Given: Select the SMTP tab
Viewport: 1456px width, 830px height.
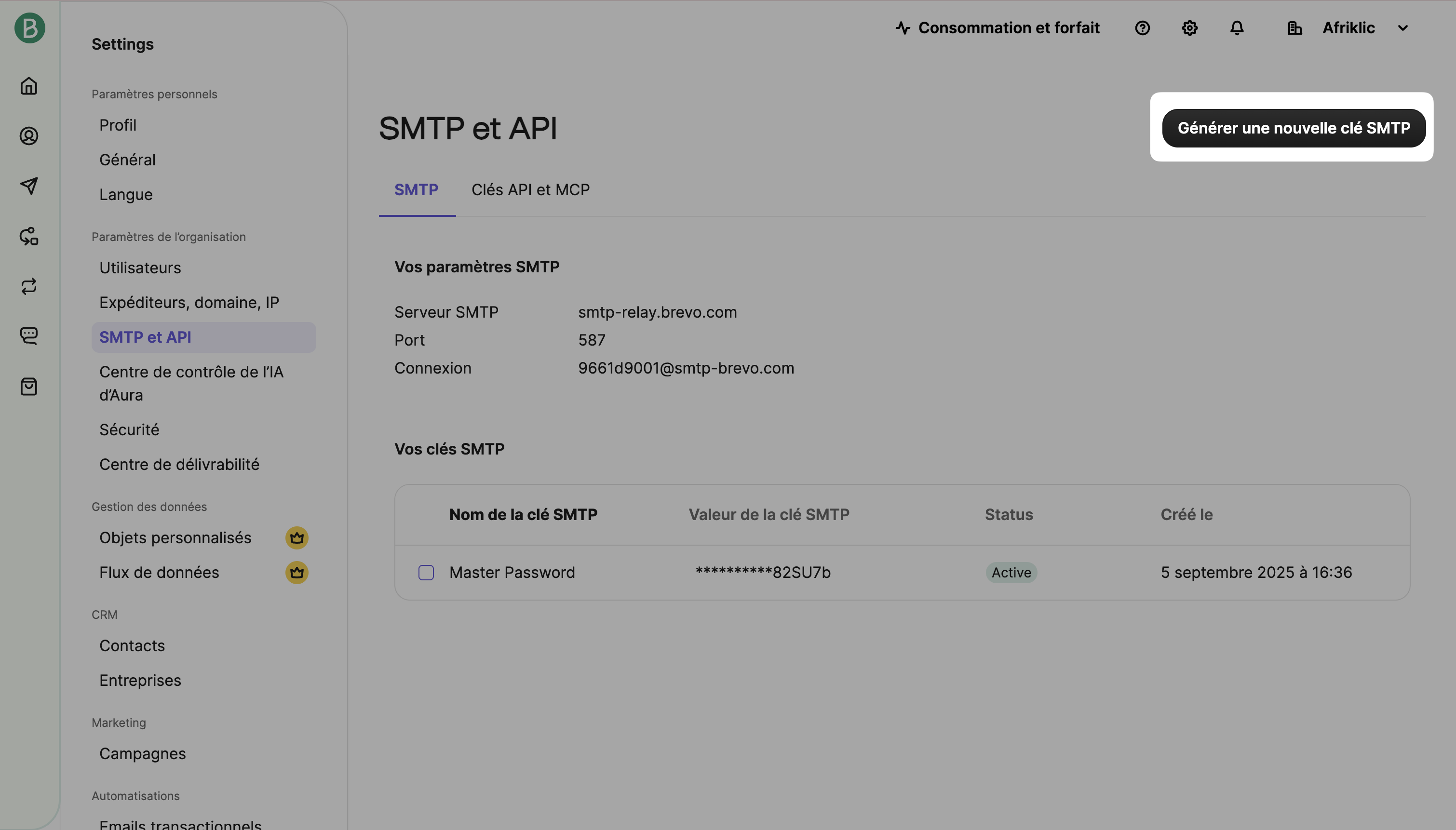Looking at the screenshot, I should pos(416,190).
